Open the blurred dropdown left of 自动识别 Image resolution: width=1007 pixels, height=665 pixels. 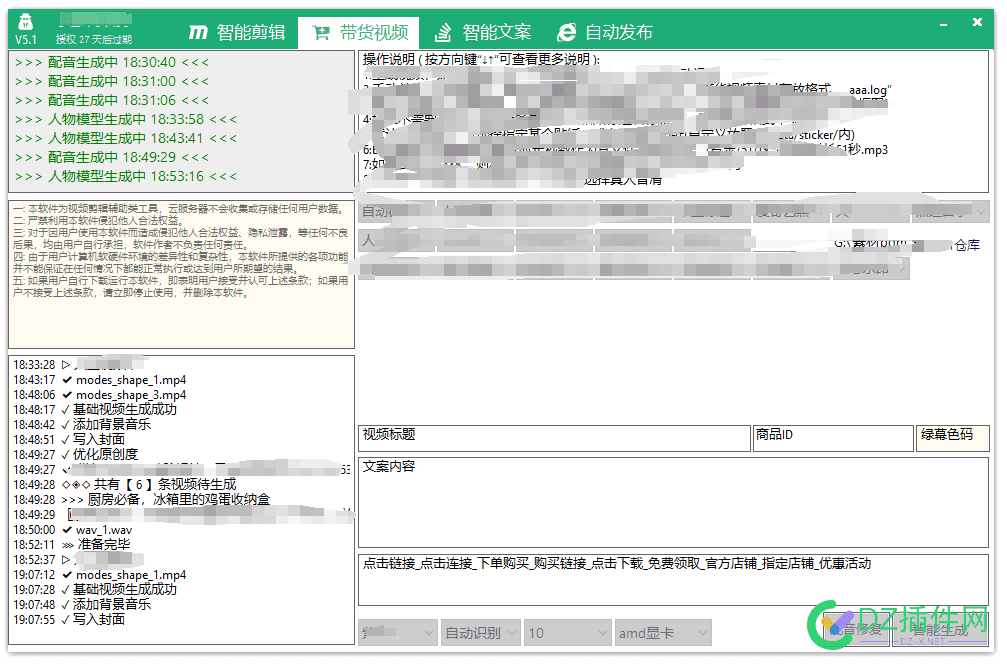tap(398, 633)
